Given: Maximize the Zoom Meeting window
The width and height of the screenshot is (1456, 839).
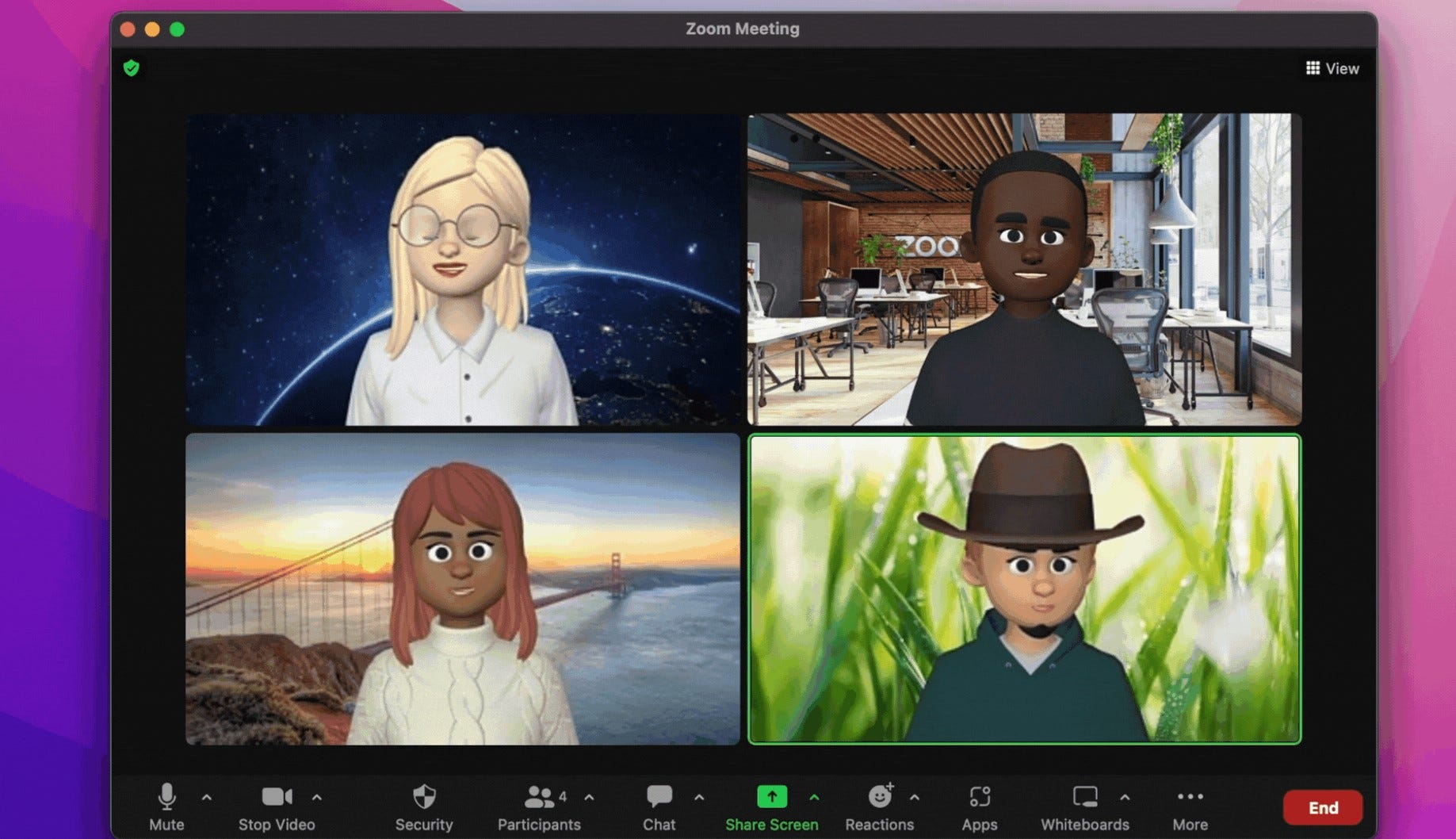Looking at the screenshot, I should coord(177,29).
